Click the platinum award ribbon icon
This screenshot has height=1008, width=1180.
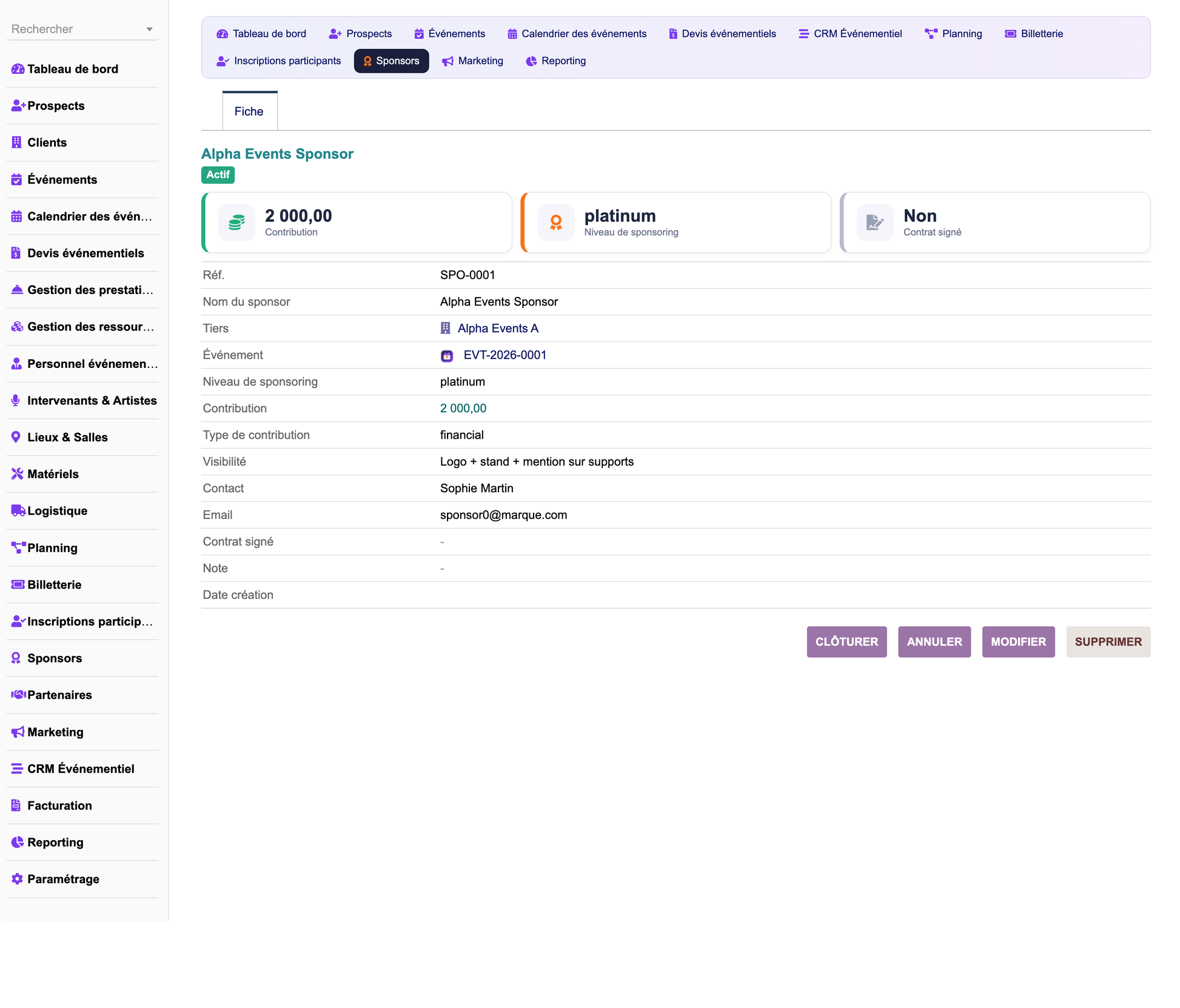pos(555,222)
